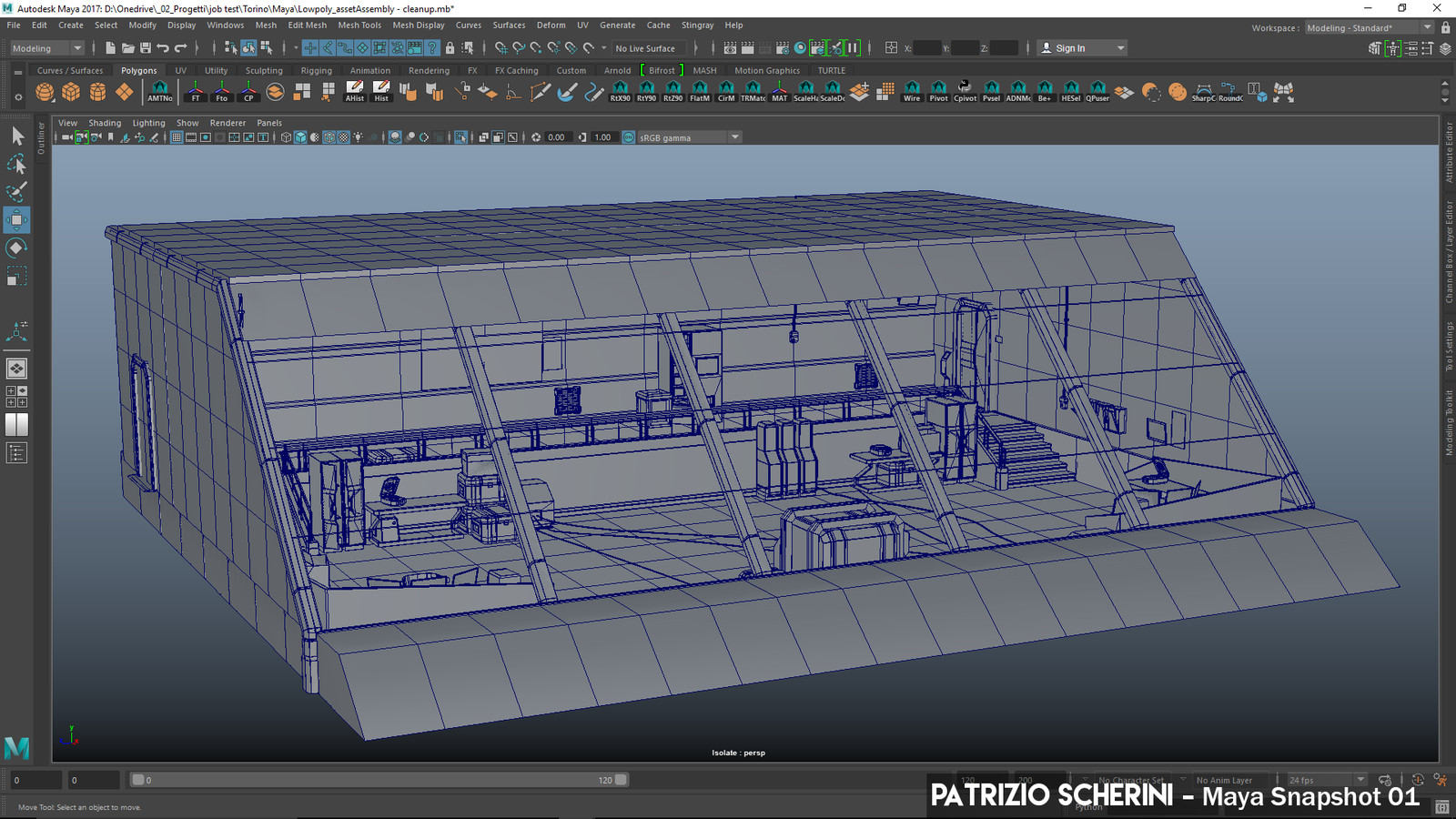This screenshot has width=1456, height=819.
Task: Toggle smooth shade all in viewport toolbar
Action: [x=300, y=137]
